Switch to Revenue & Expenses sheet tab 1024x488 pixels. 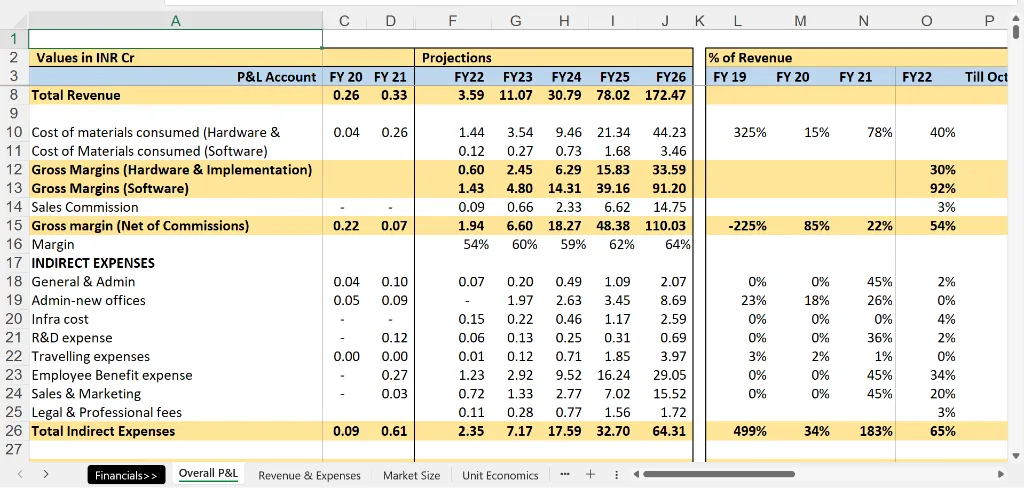click(x=309, y=475)
